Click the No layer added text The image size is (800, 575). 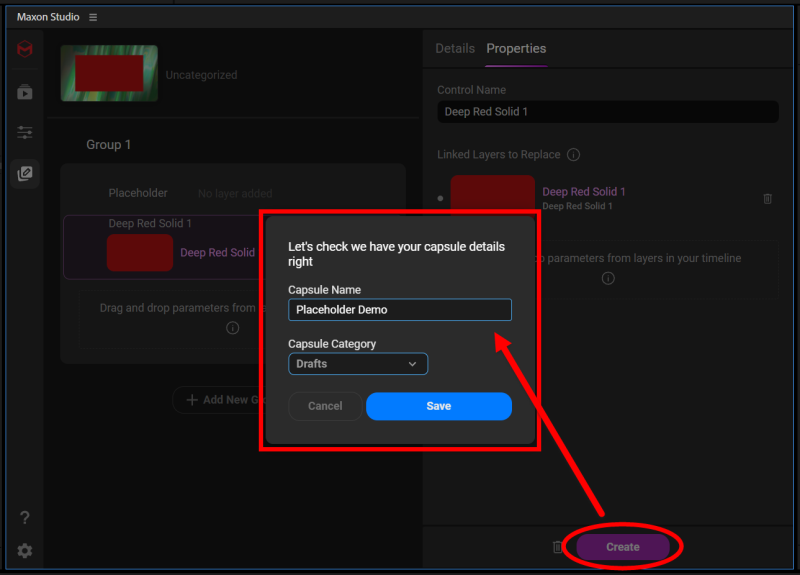[x=235, y=194]
